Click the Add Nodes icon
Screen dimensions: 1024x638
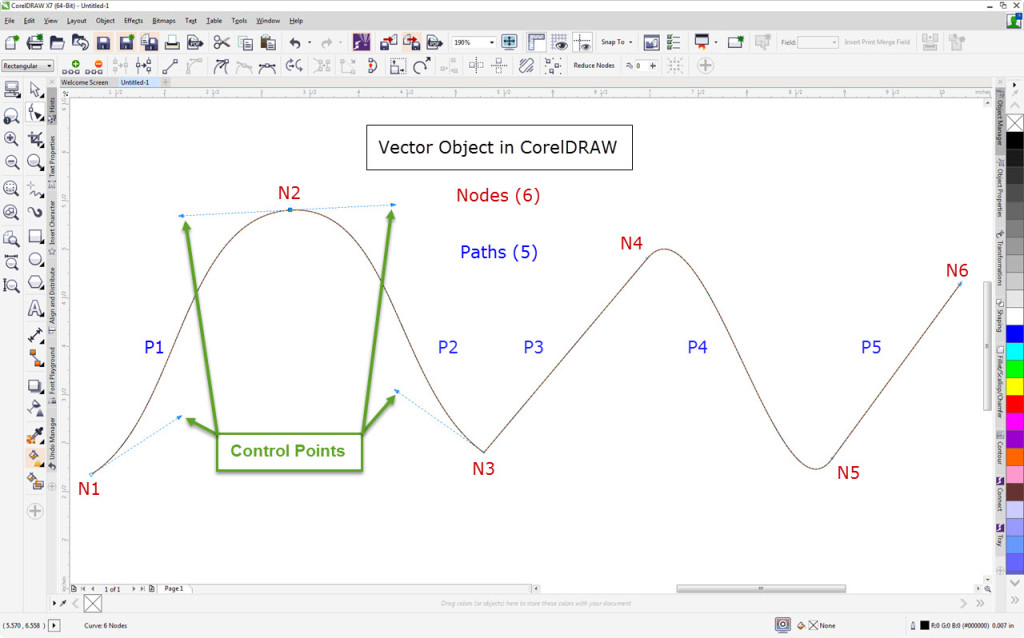point(71,66)
